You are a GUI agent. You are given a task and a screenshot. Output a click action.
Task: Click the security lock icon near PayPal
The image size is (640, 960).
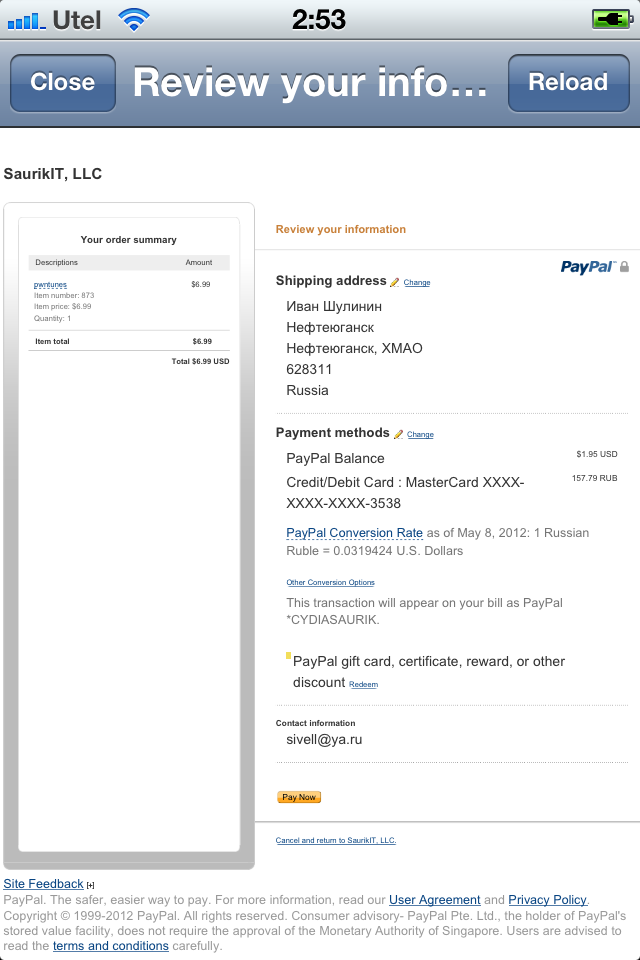(625, 267)
